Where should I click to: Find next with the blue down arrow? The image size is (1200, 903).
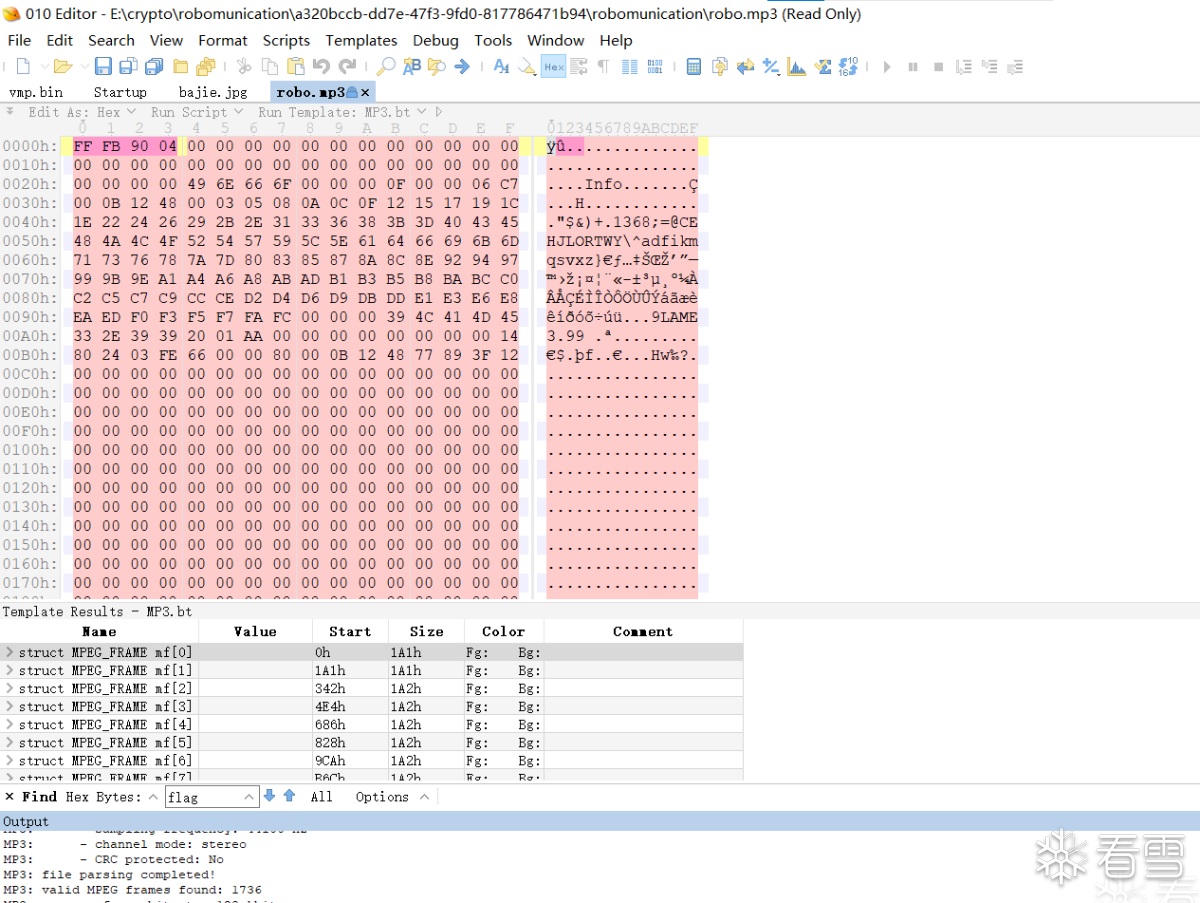click(x=269, y=796)
